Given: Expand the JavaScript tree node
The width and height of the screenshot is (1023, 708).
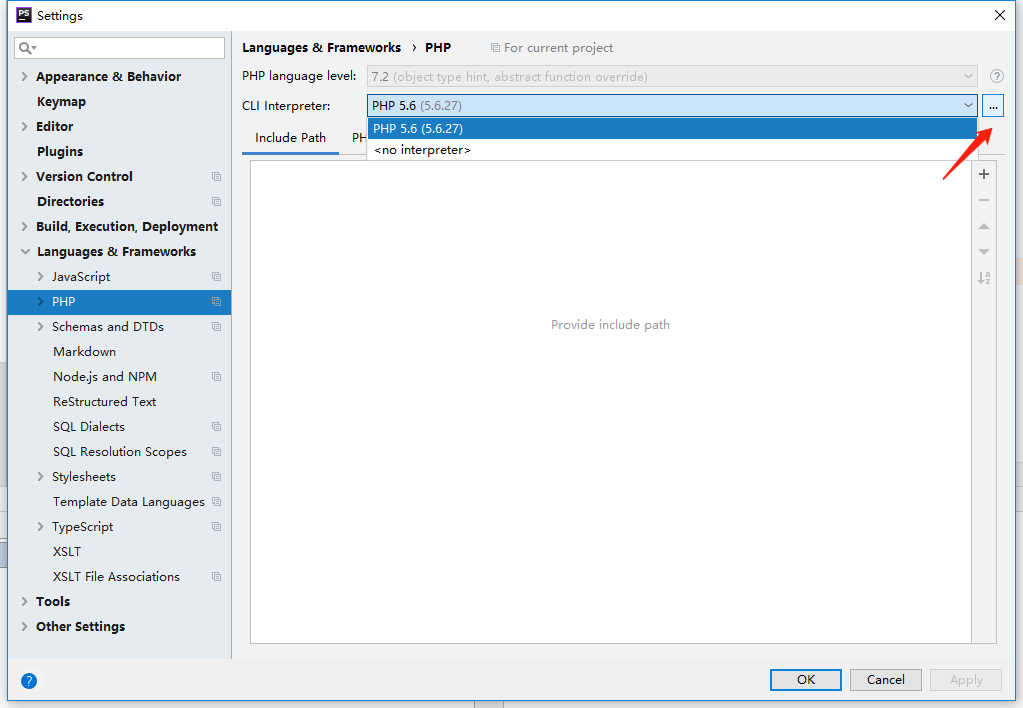Looking at the screenshot, I should (40, 277).
